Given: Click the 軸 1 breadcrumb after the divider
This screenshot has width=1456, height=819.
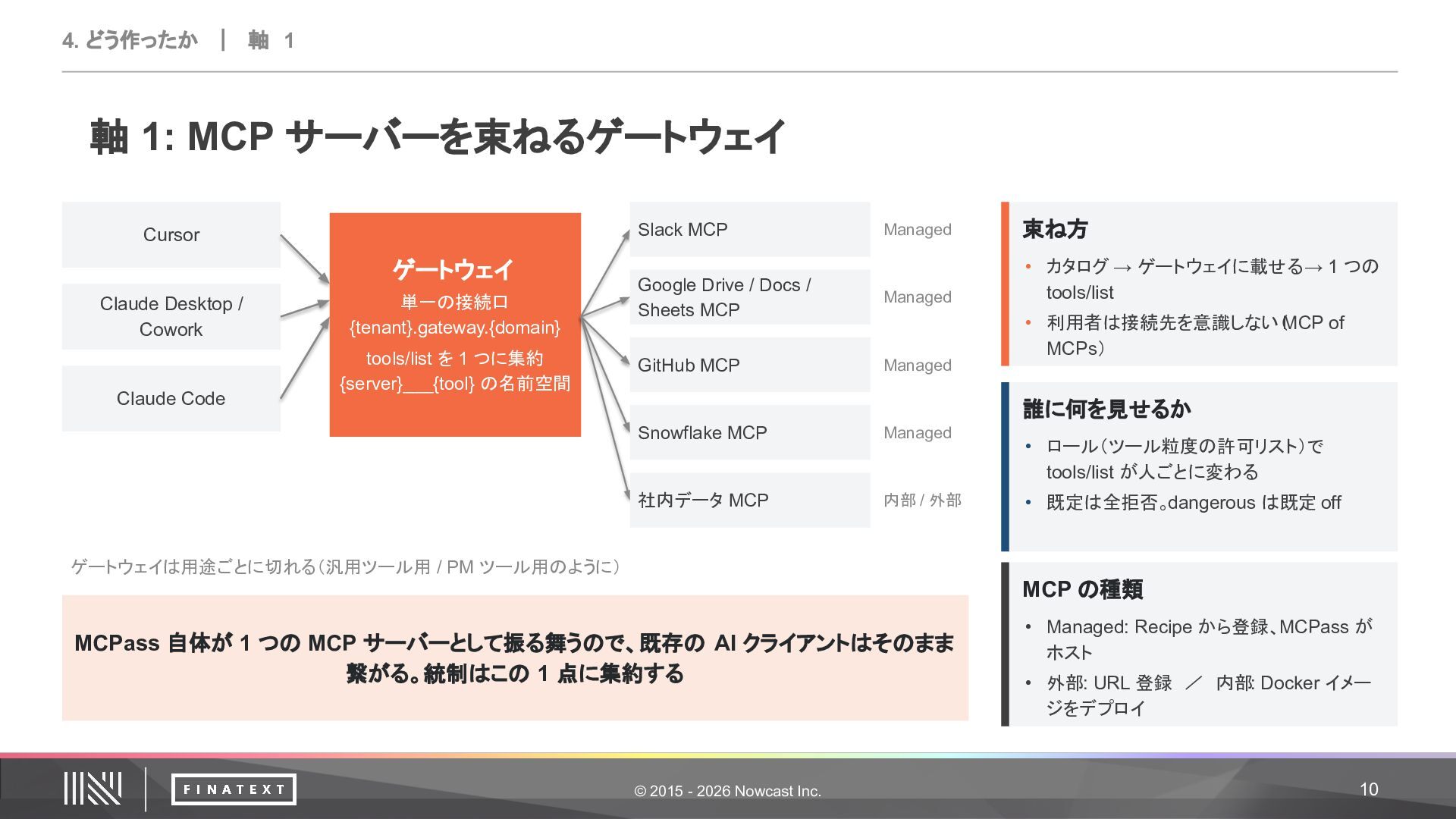Looking at the screenshot, I should (271, 40).
